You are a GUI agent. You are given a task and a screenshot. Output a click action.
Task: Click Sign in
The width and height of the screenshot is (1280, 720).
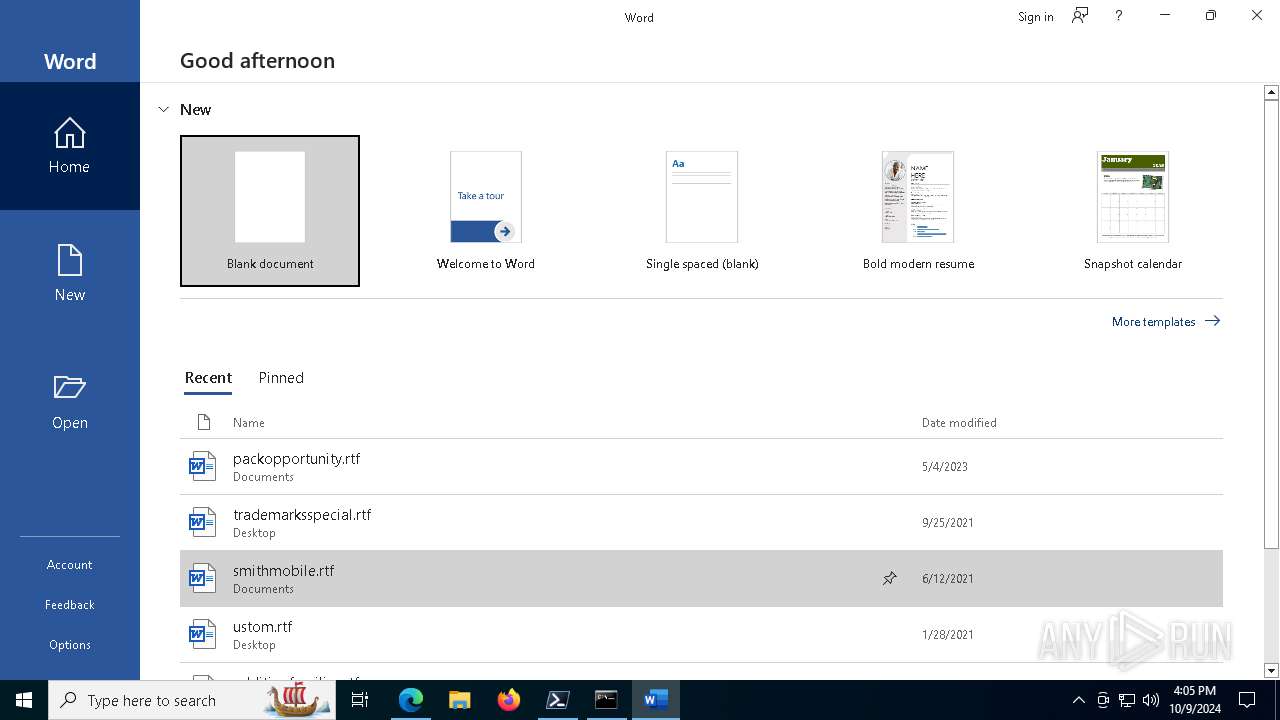pyautogui.click(x=1035, y=16)
